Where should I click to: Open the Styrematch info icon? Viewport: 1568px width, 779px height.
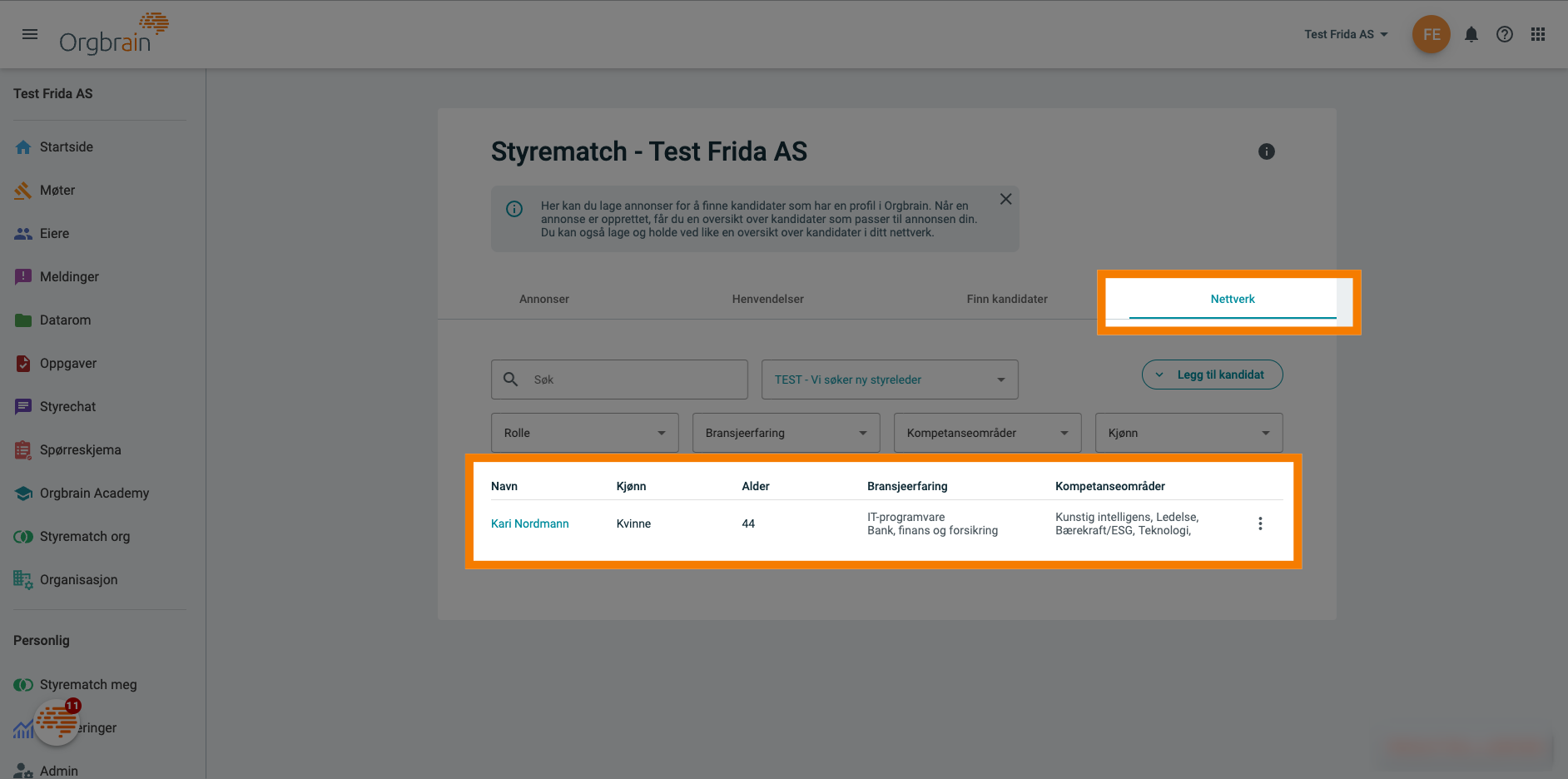click(1267, 151)
